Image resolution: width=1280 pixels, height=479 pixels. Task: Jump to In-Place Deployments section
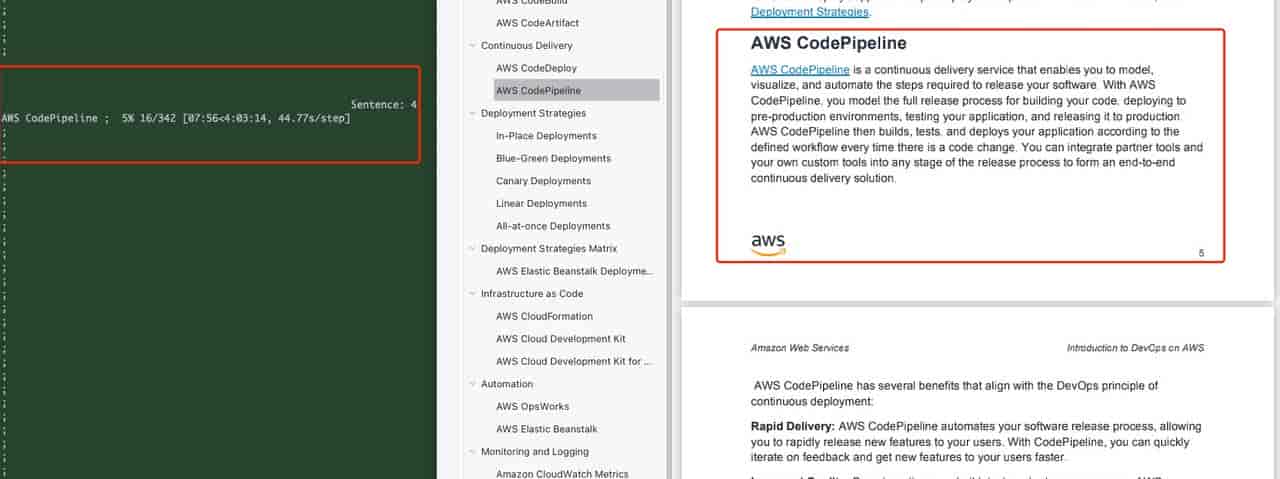(x=546, y=136)
